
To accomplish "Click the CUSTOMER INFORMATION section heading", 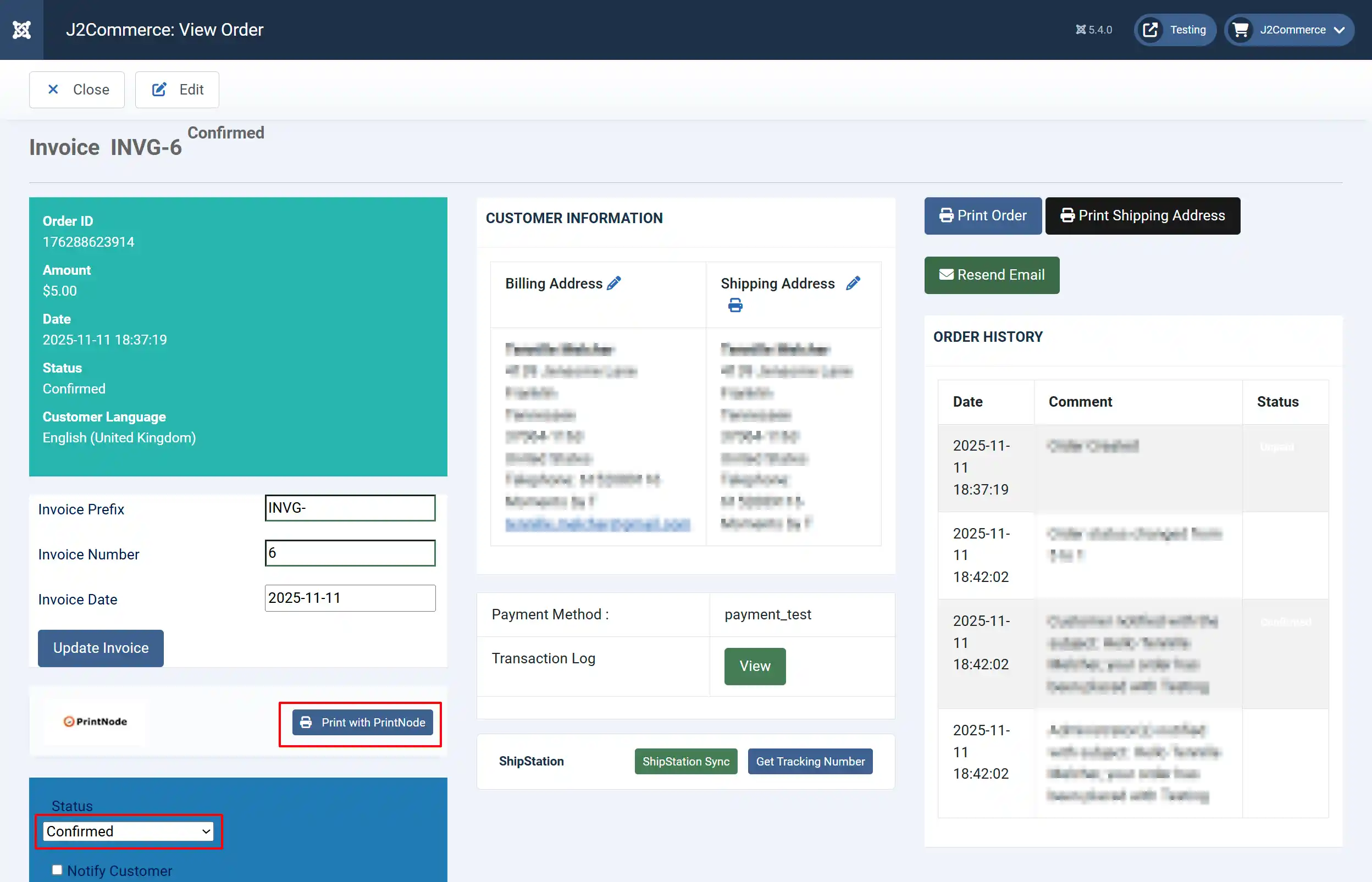I will pyautogui.click(x=574, y=218).
